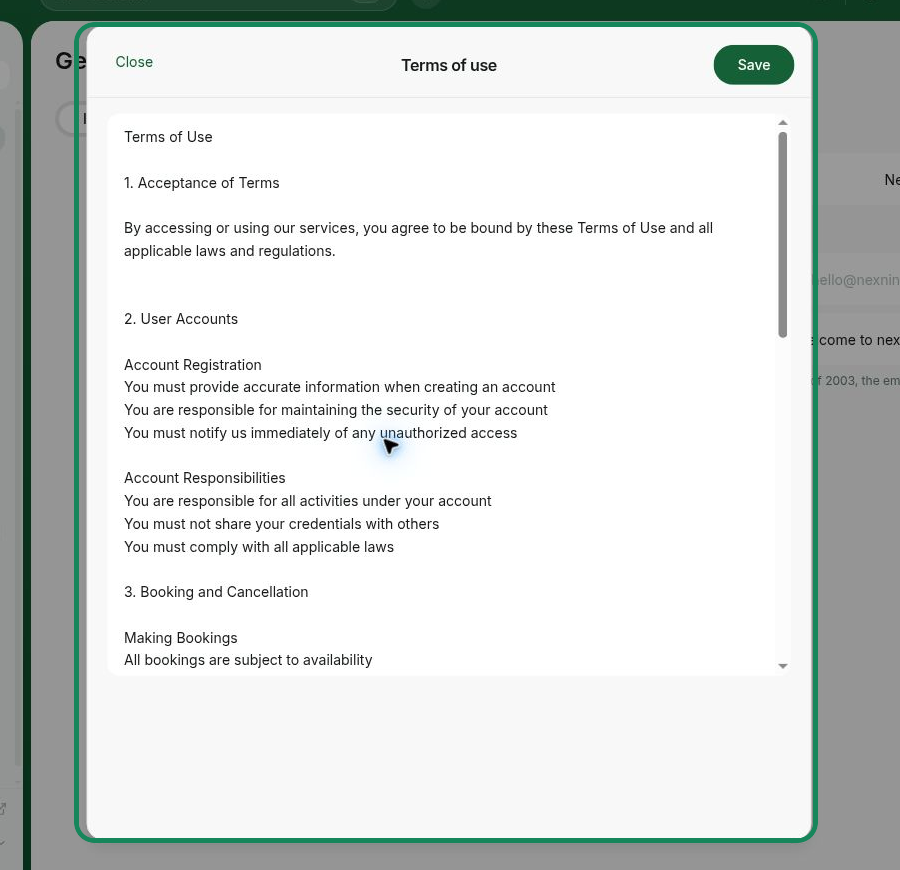
Task: Close the Terms of use dialog
Action: point(134,62)
